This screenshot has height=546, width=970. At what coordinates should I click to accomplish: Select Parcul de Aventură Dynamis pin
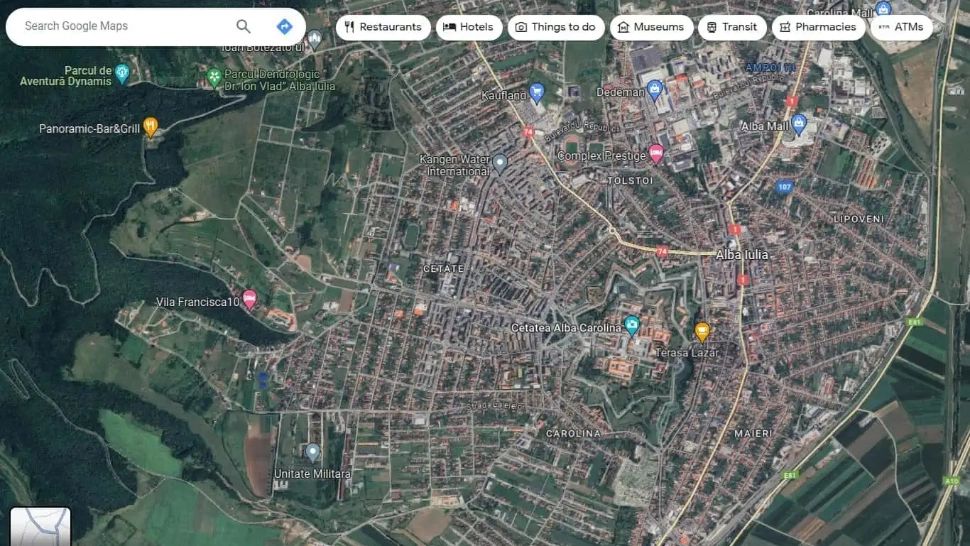coord(122,74)
